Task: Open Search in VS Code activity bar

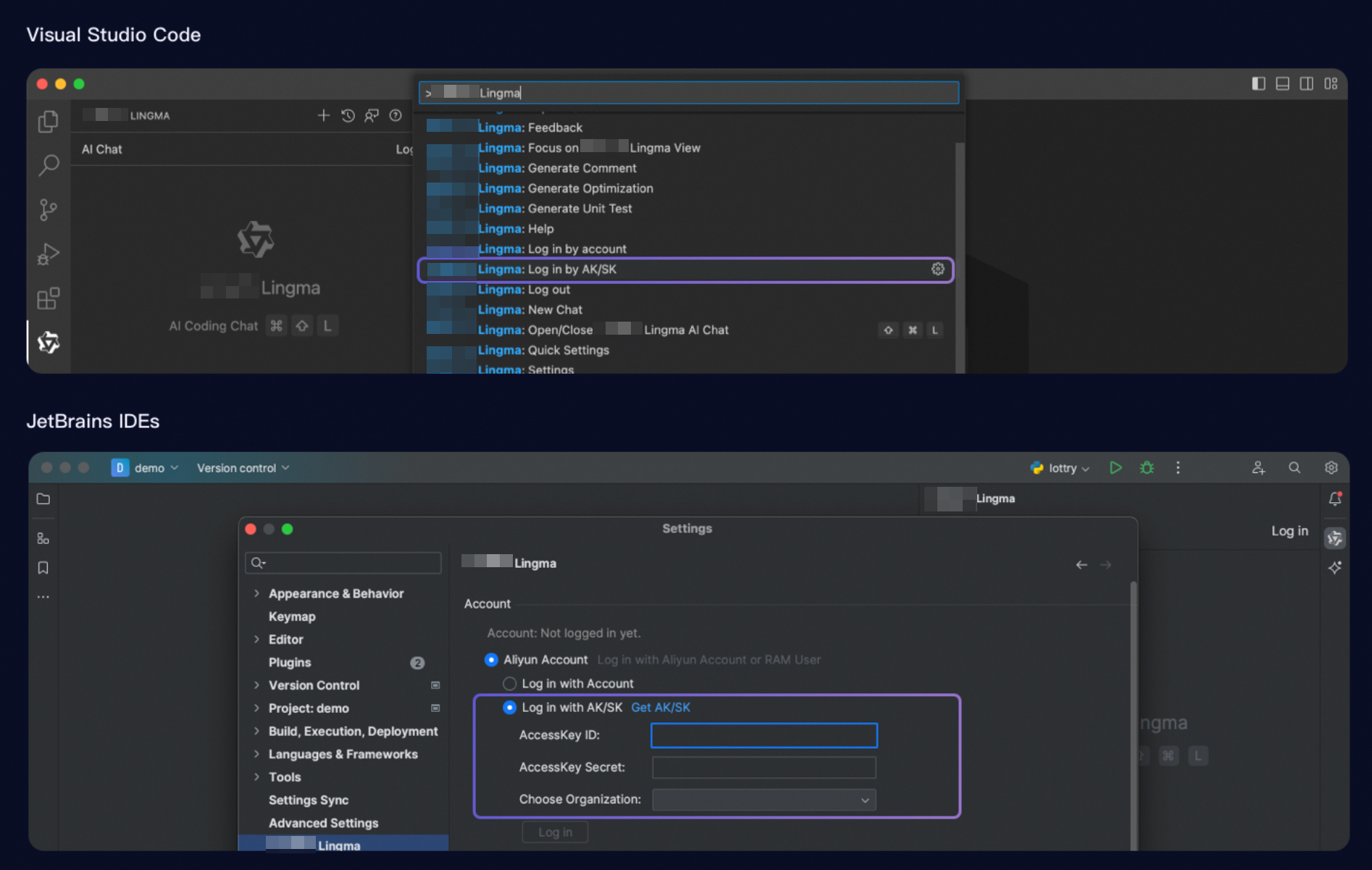Action: [49, 165]
